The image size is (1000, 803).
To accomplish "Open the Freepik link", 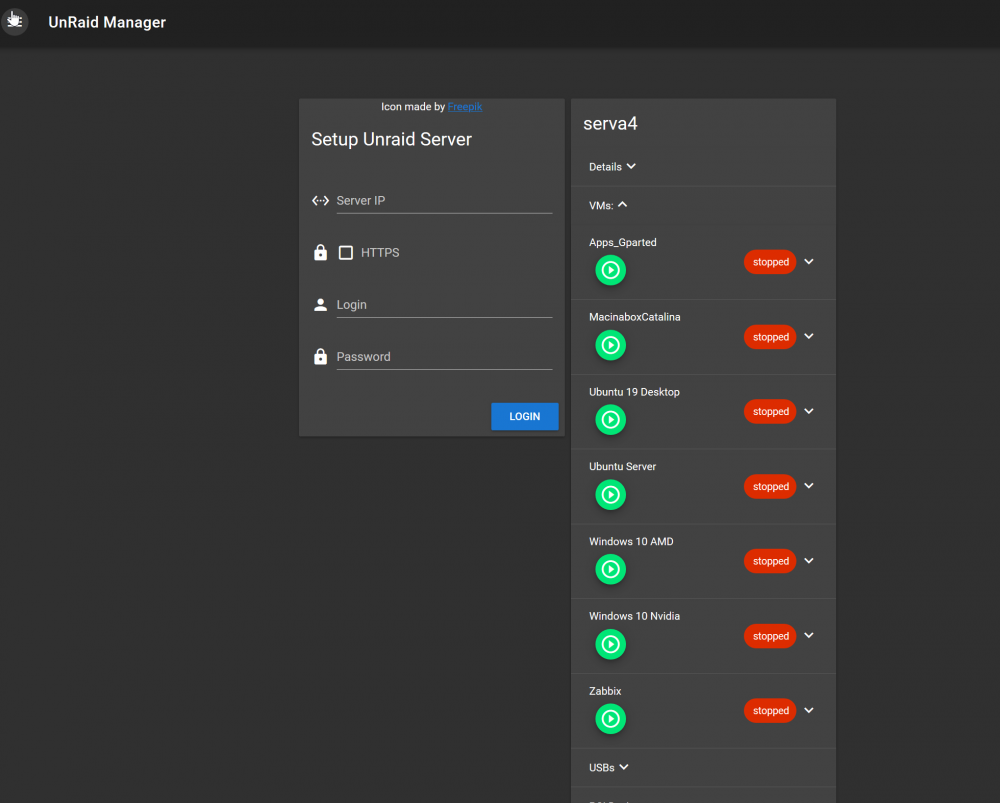I will click(x=464, y=107).
